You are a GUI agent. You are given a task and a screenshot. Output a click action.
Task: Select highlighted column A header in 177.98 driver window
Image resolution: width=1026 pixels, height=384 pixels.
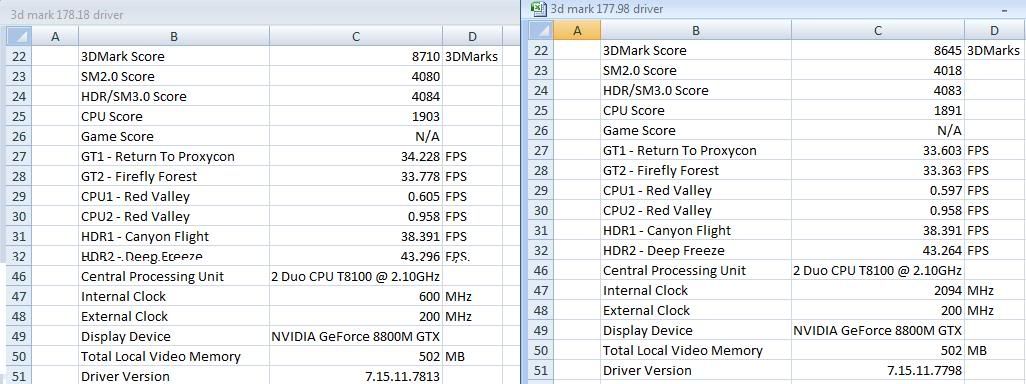(x=576, y=30)
